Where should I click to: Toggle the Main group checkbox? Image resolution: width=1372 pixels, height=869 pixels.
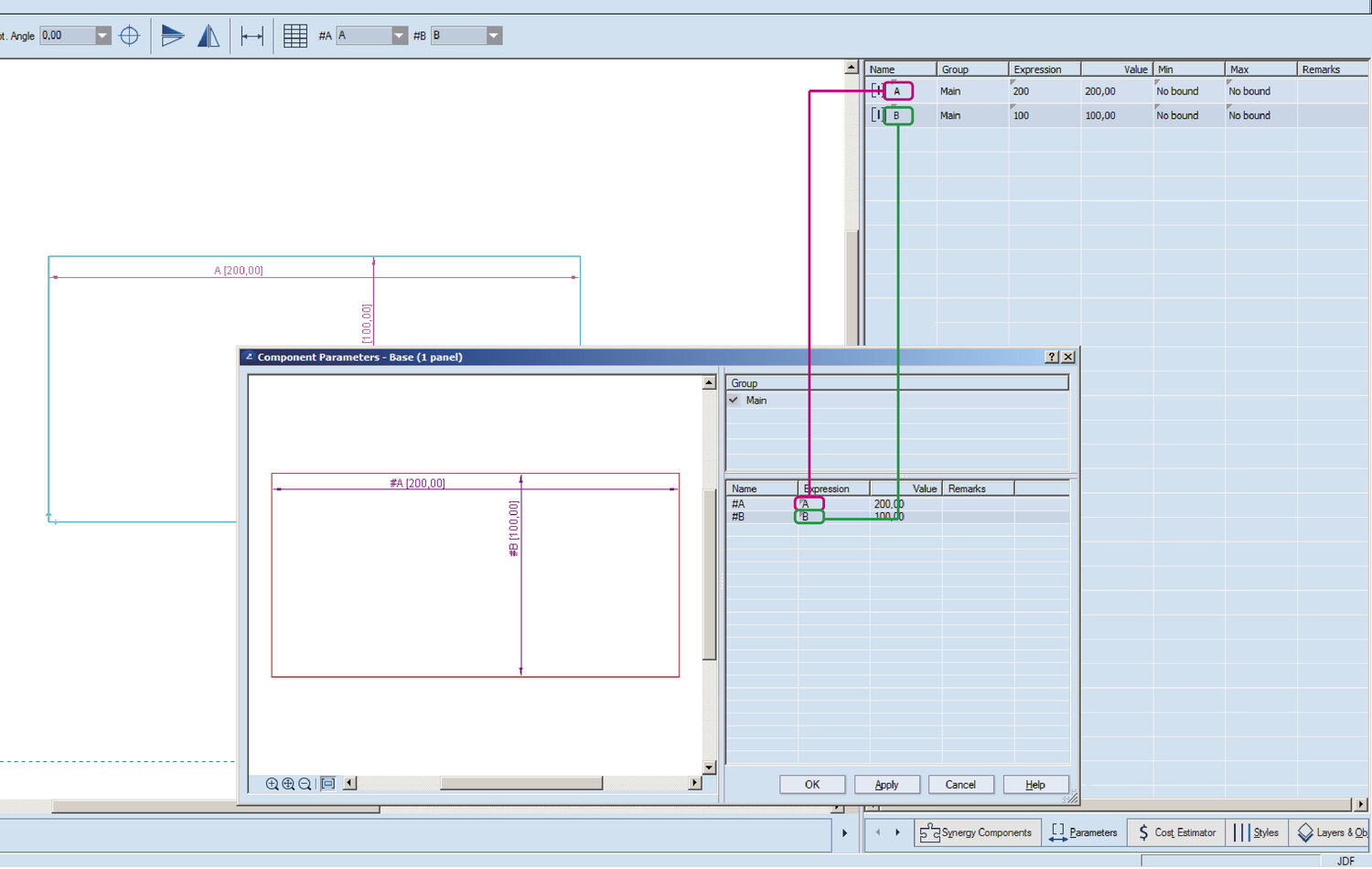pos(734,400)
